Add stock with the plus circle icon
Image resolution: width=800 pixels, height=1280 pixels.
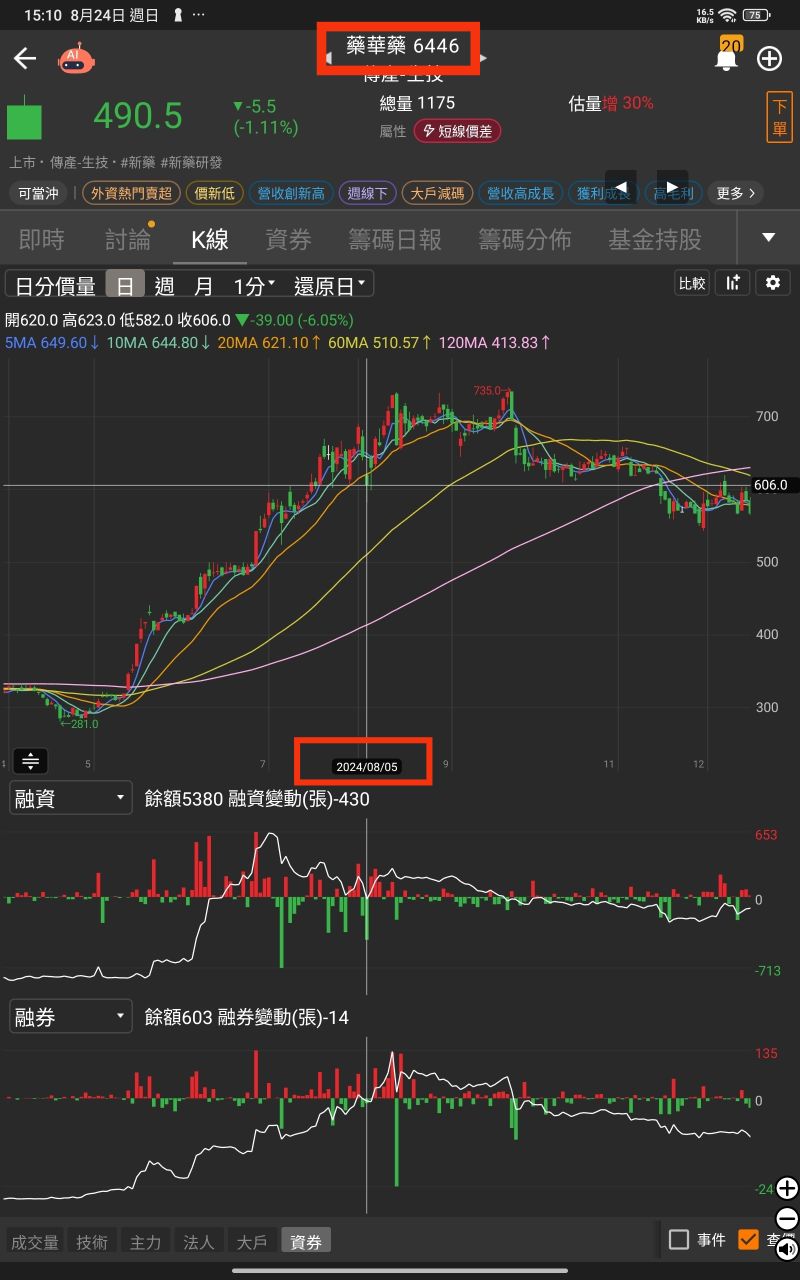tap(769, 58)
